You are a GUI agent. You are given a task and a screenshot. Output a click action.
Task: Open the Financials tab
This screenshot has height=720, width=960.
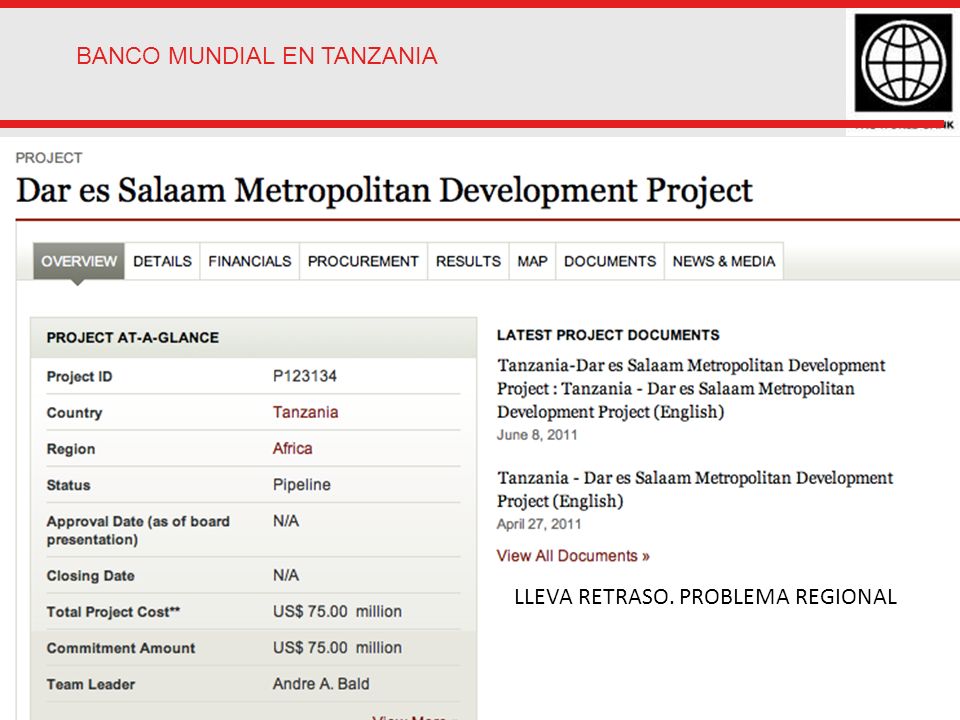(x=250, y=261)
